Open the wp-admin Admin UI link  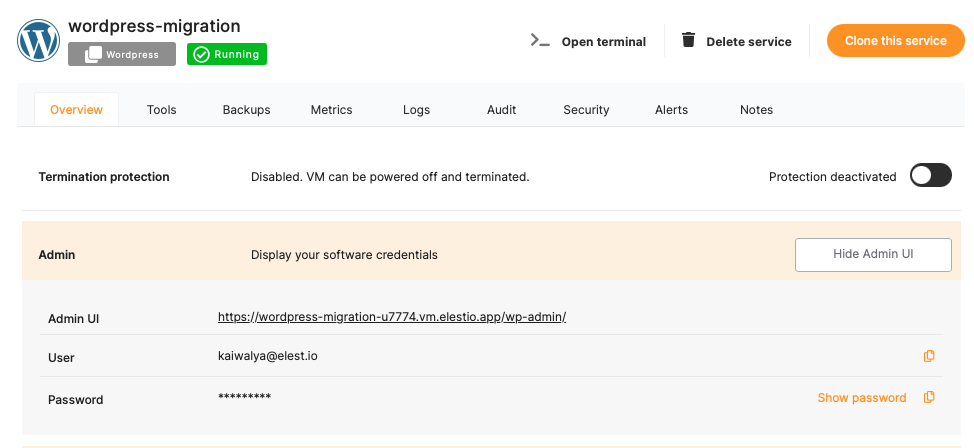tap(392, 317)
